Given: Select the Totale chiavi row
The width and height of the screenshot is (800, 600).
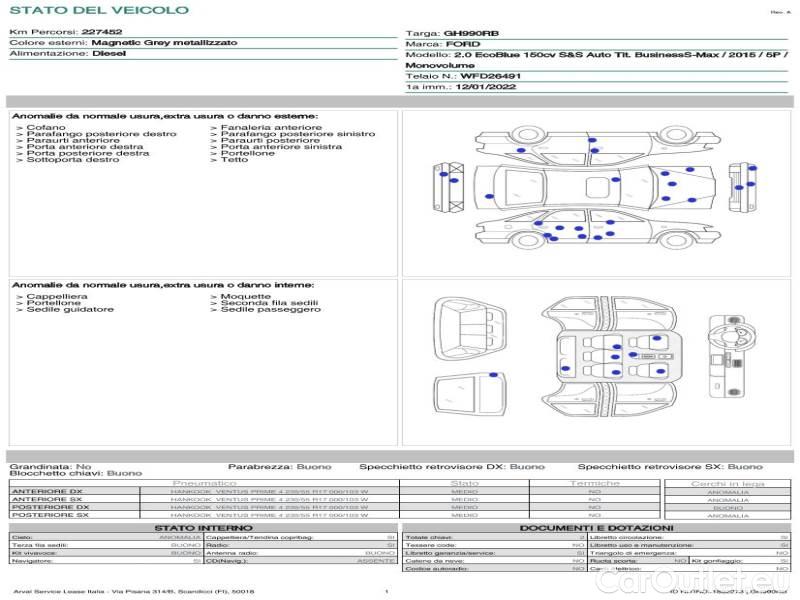Looking at the screenshot, I should point(494,537).
